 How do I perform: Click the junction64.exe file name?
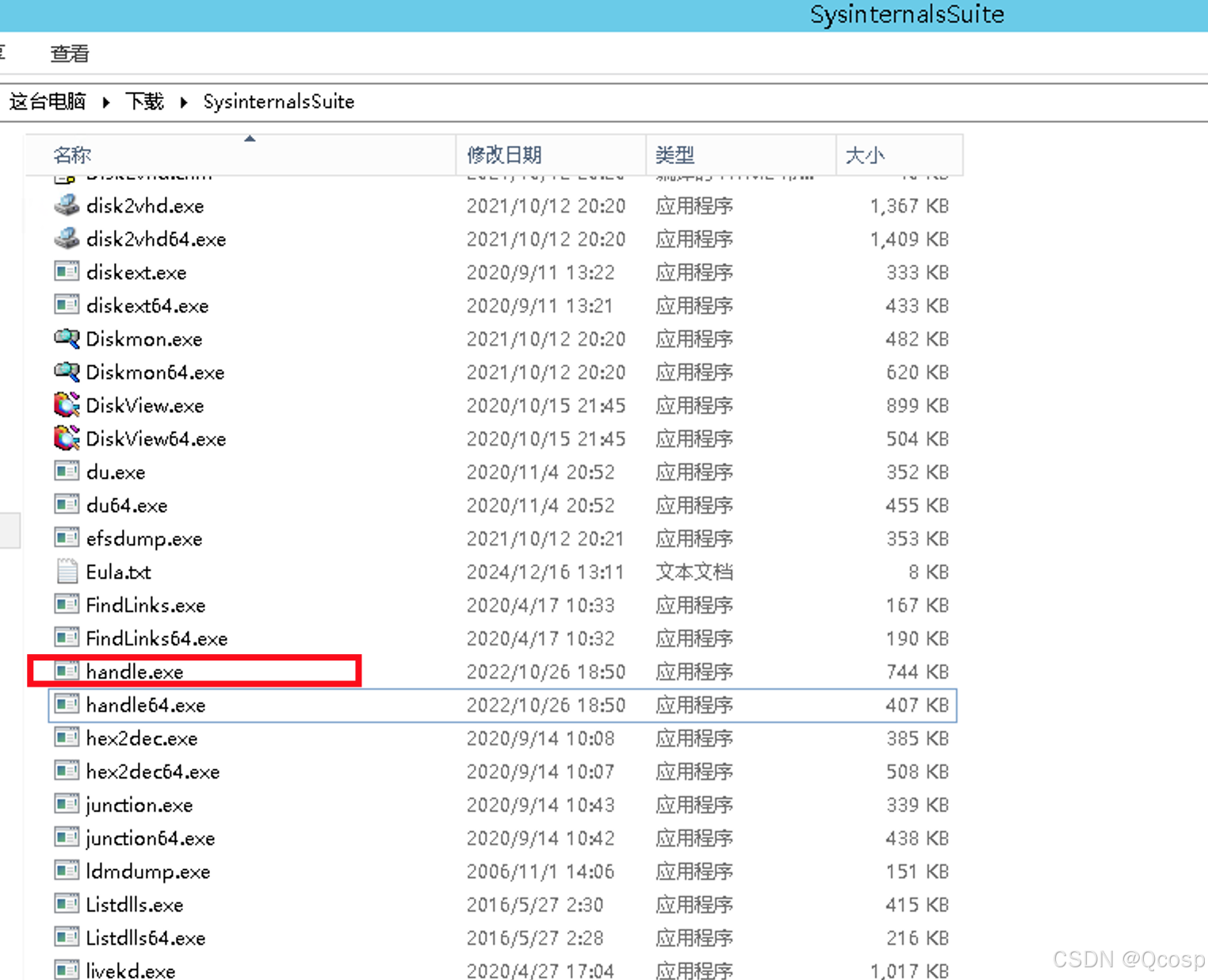point(151,838)
